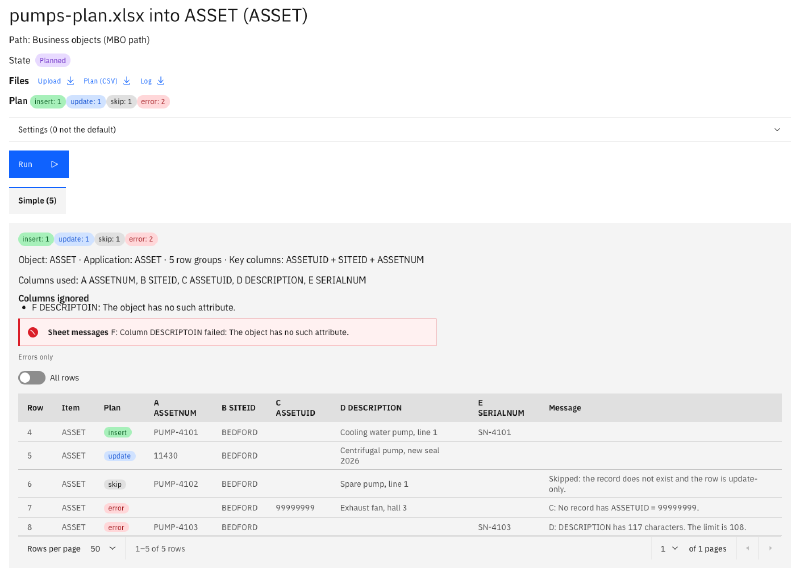800x568 pixels.
Task: Click the sheet panel's skip: 1 tag
Action: 109,239
